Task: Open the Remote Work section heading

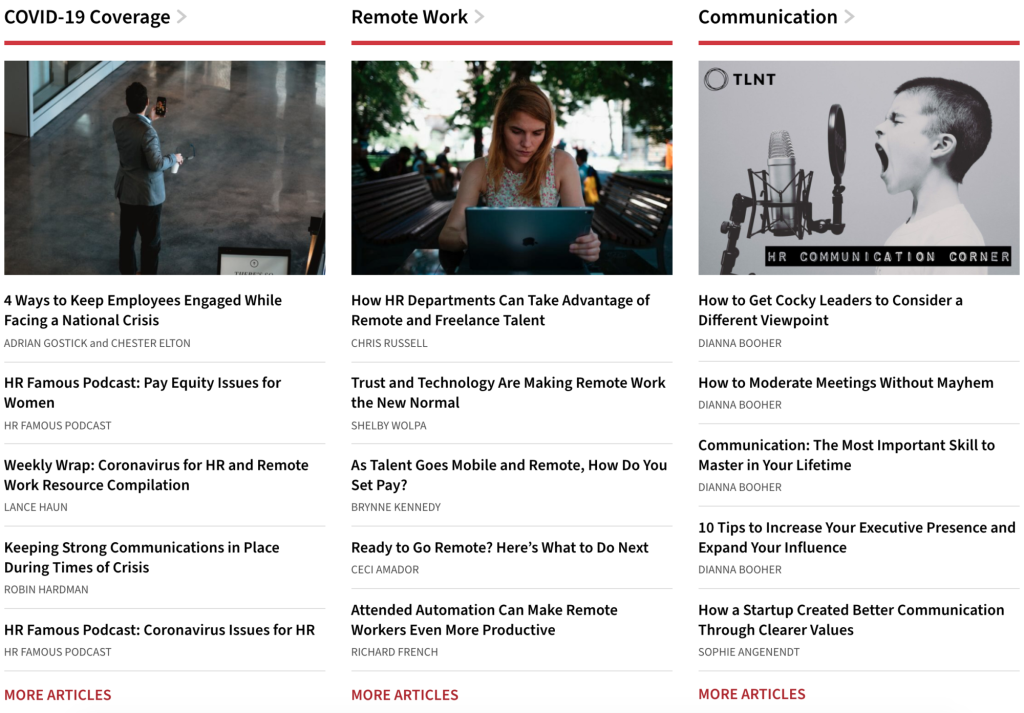Action: 409,17
